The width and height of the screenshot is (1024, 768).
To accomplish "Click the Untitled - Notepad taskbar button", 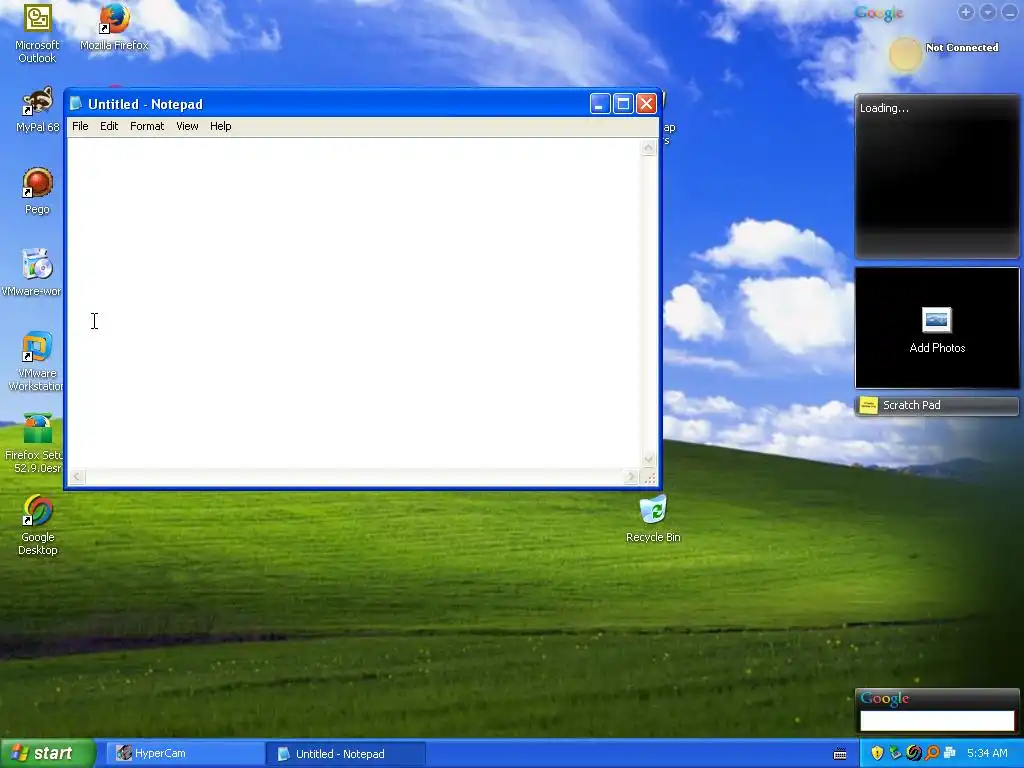I will coord(346,754).
